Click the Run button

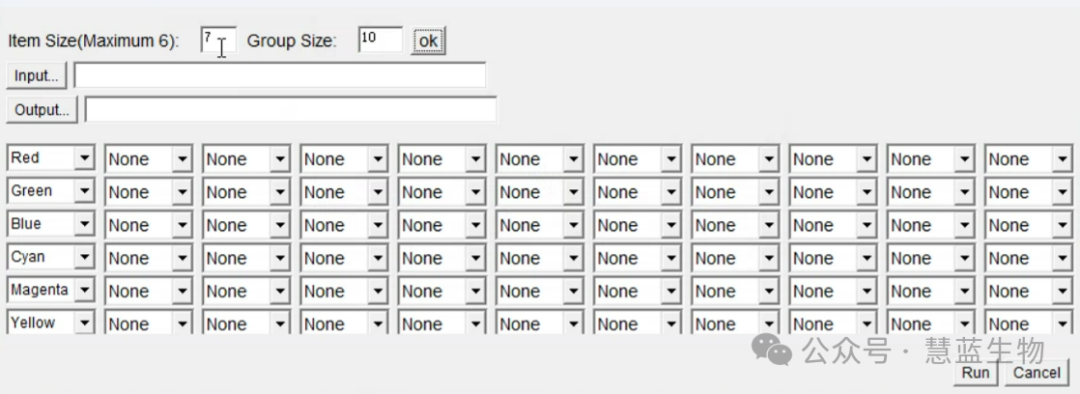[975, 373]
